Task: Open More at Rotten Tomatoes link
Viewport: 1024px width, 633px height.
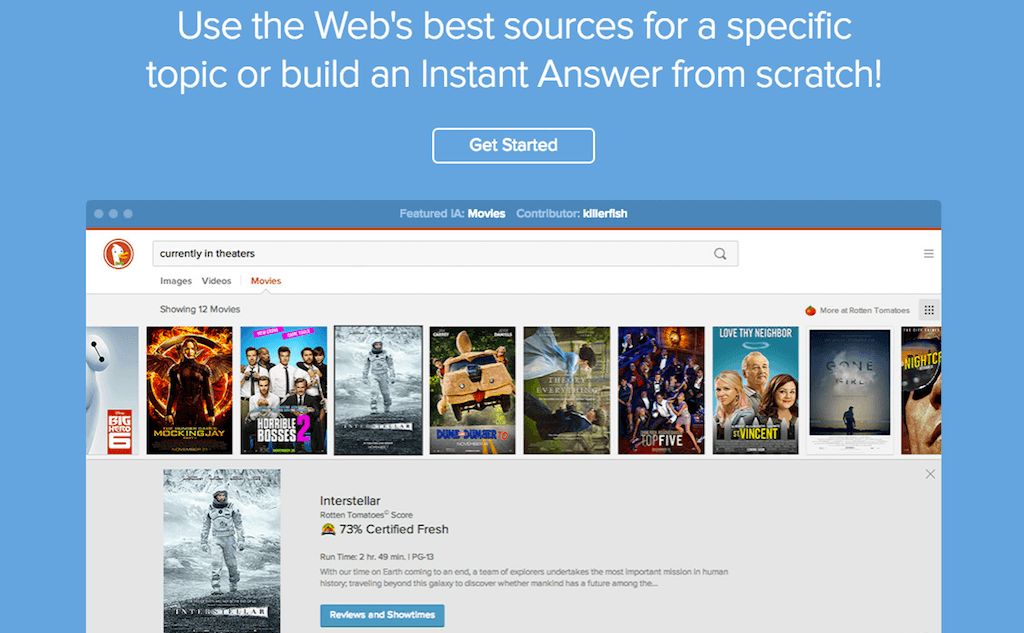Action: (x=864, y=311)
